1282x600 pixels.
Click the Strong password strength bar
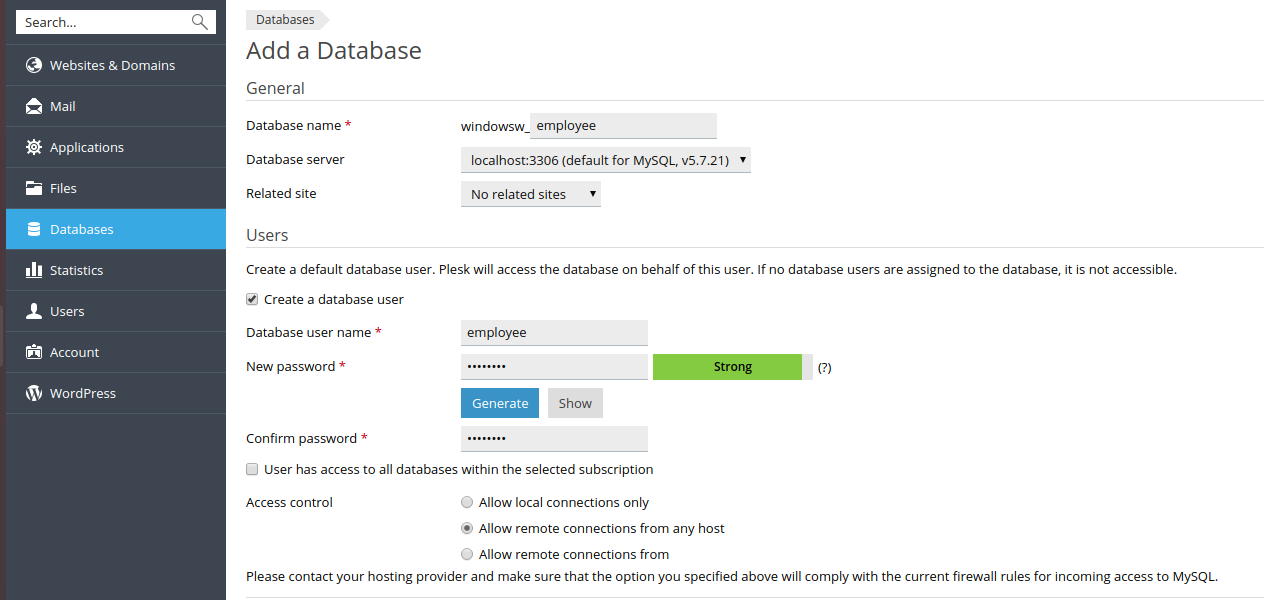click(732, 367)
